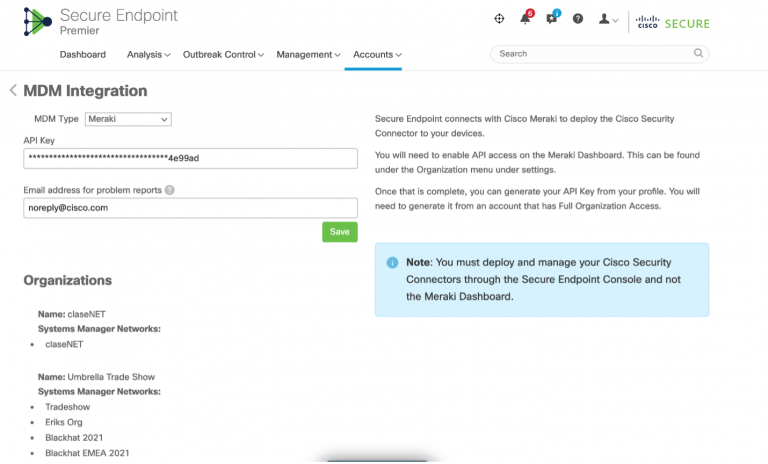
Task: Click the problem reports email field
Action: pyautogui.click(x=190, y=208)
